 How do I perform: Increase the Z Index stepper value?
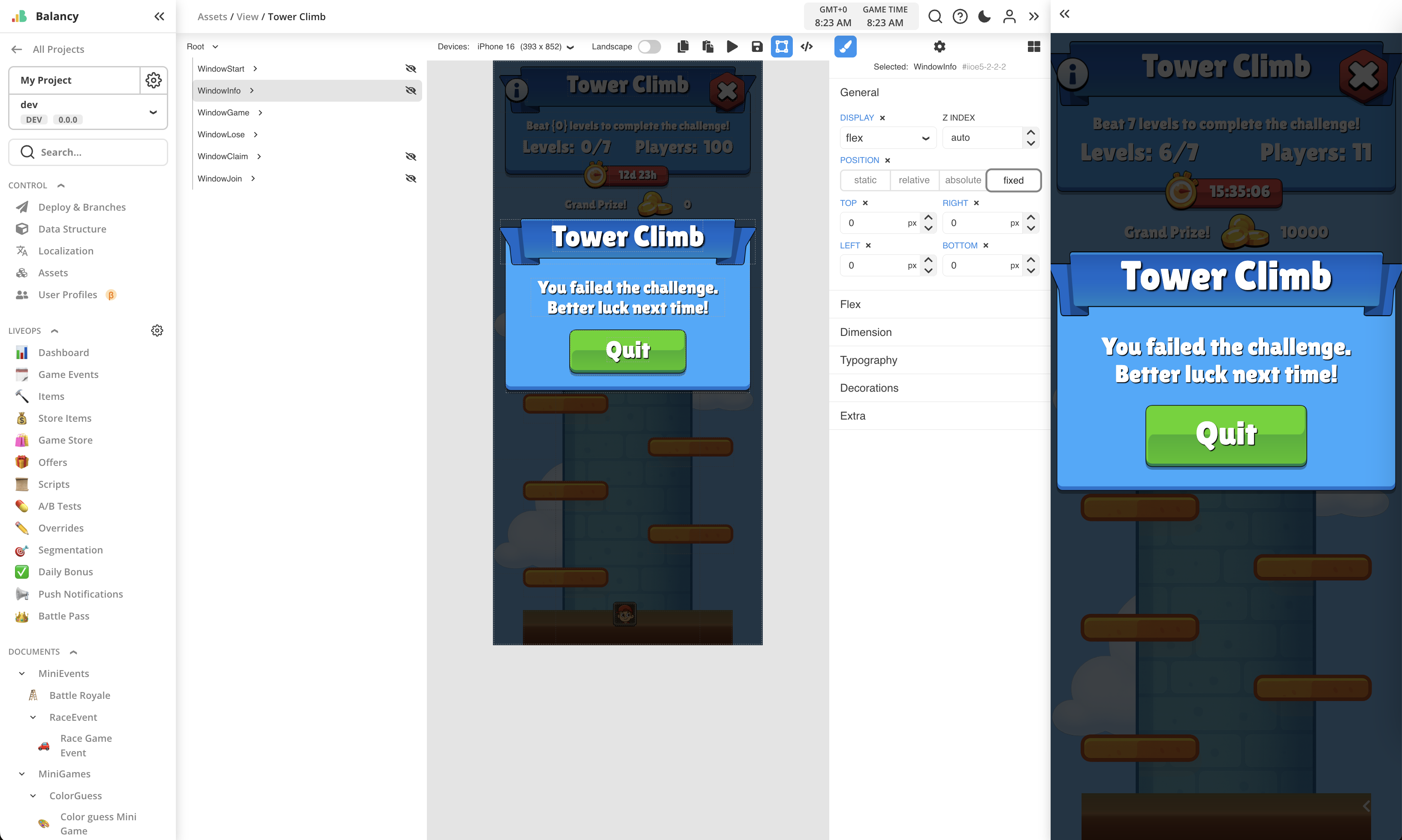coord(1031,133)
